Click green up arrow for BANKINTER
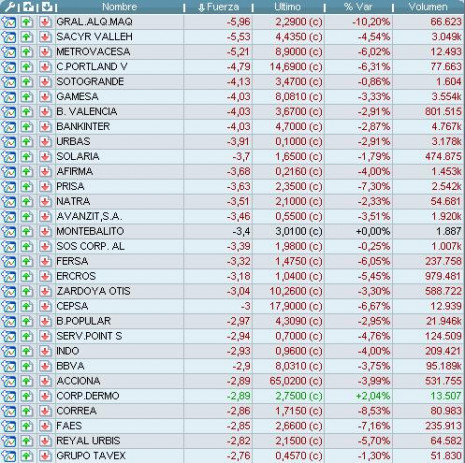Viewport: 465px width, 463px height. pyautogui.click(x=27, y=127)
